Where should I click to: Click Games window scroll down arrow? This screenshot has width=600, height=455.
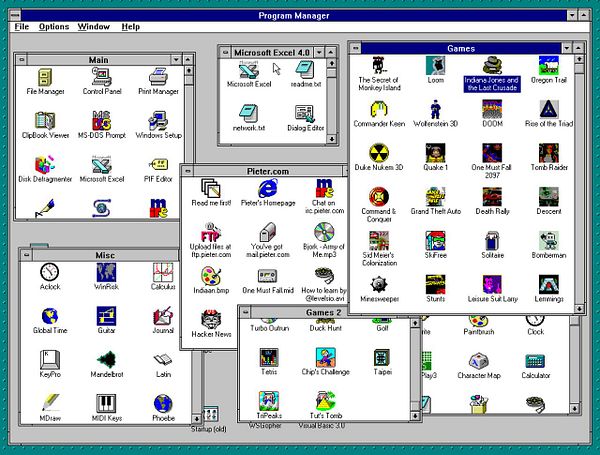(x=579, y=308)
